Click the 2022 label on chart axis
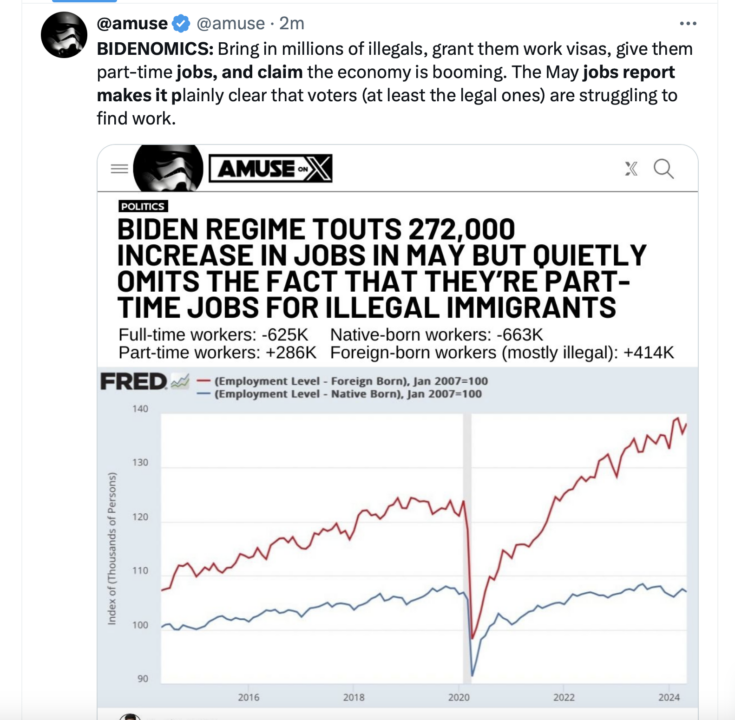Viewport: 735px width, 720px height. coord(563,697)
